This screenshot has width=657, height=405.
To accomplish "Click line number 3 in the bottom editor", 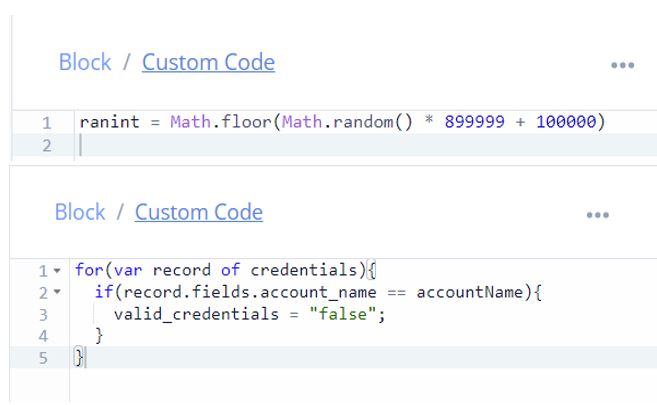I will pyautogui.click(x=44, y=314).
